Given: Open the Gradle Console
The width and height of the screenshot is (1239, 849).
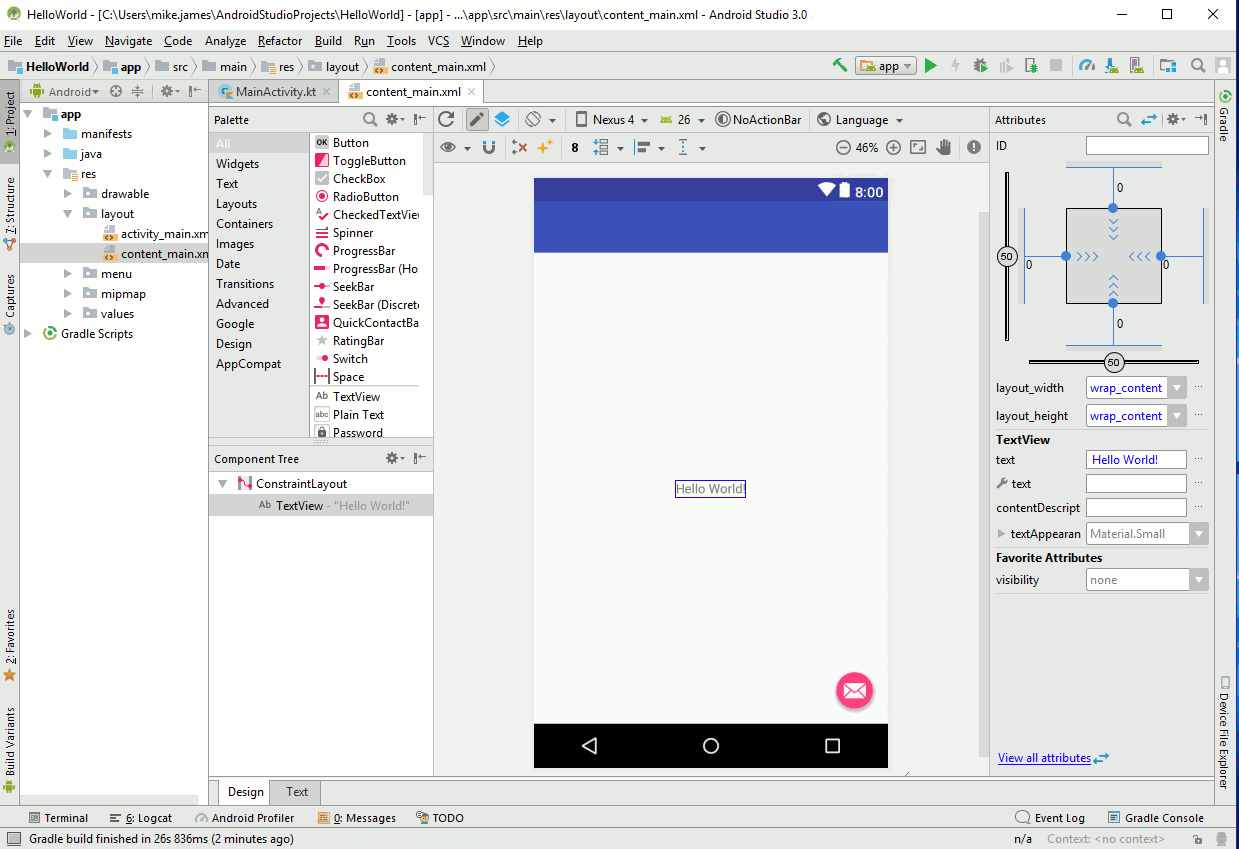Looking at the screenshot, I should coord(1155,818).
